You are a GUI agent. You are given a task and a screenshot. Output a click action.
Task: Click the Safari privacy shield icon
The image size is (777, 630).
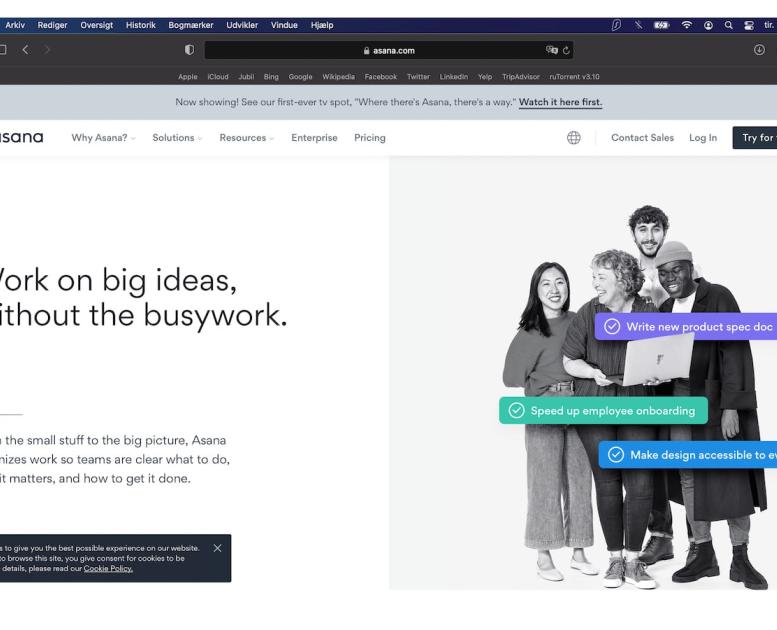190,50
